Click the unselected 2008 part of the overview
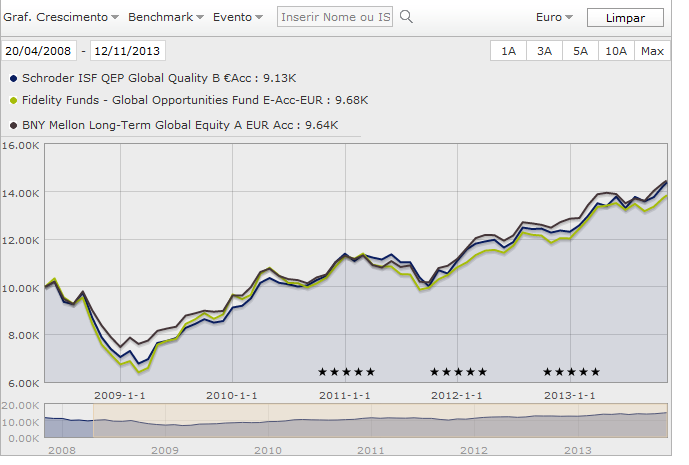 [x=69, y=420]
